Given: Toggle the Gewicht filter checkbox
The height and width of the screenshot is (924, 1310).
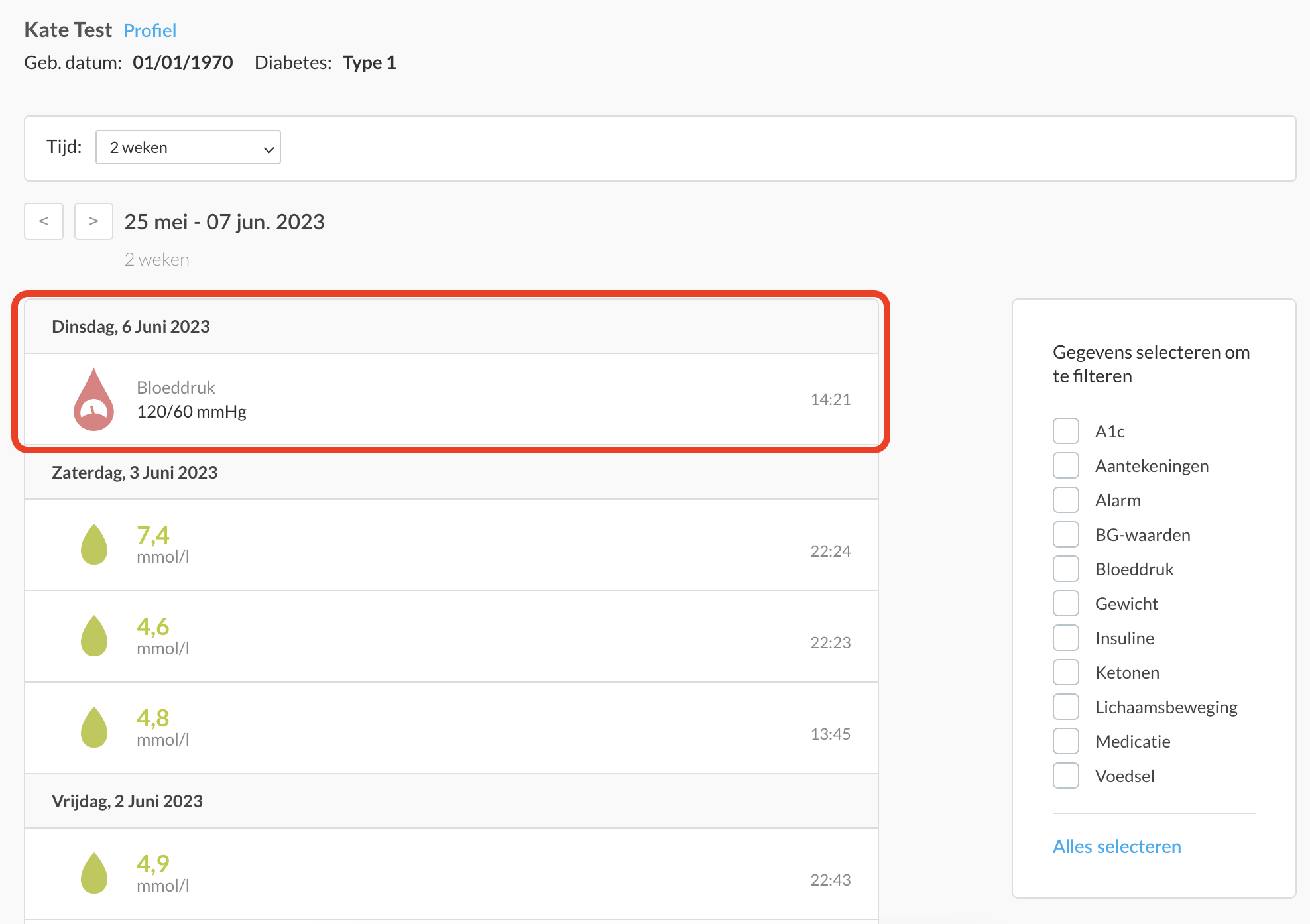Looking at the screenshot, I should (x=1066, y=603).
